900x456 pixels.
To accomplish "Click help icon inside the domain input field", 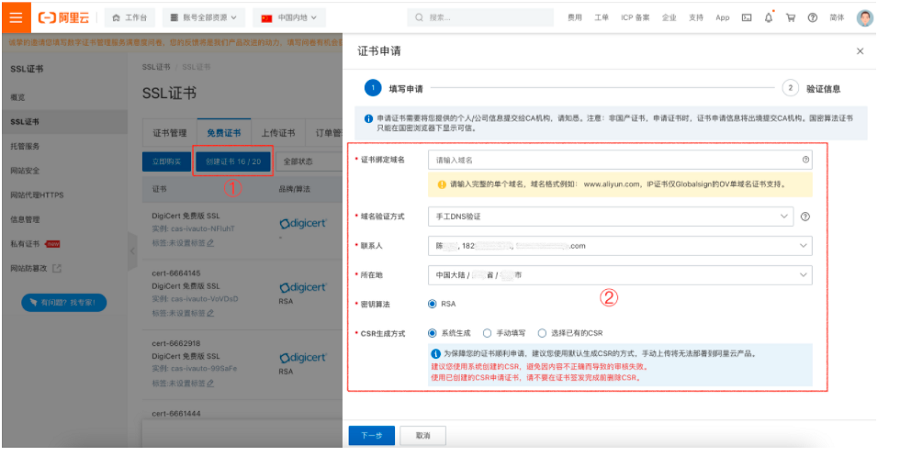I will pos(805,160).
